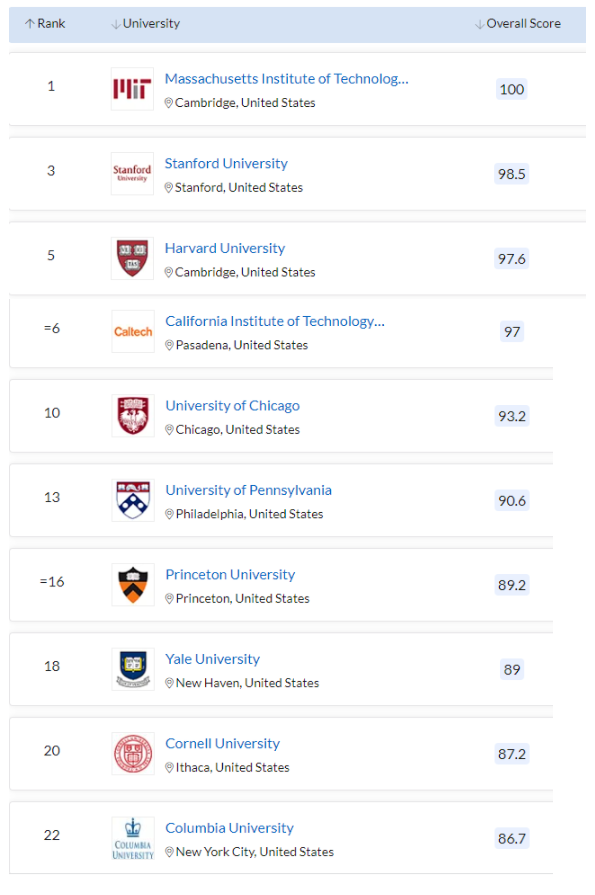The height and width of the screenshot is (895, 595).
Task: Click the Caltech logo thumbnail
Action: coord(132,331)
